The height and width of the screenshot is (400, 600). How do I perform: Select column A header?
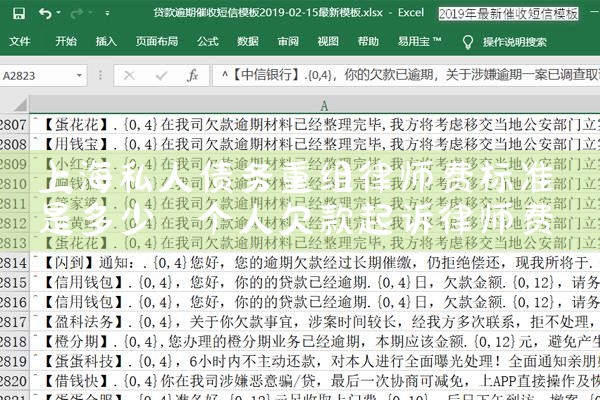click(x=315, y=105)
